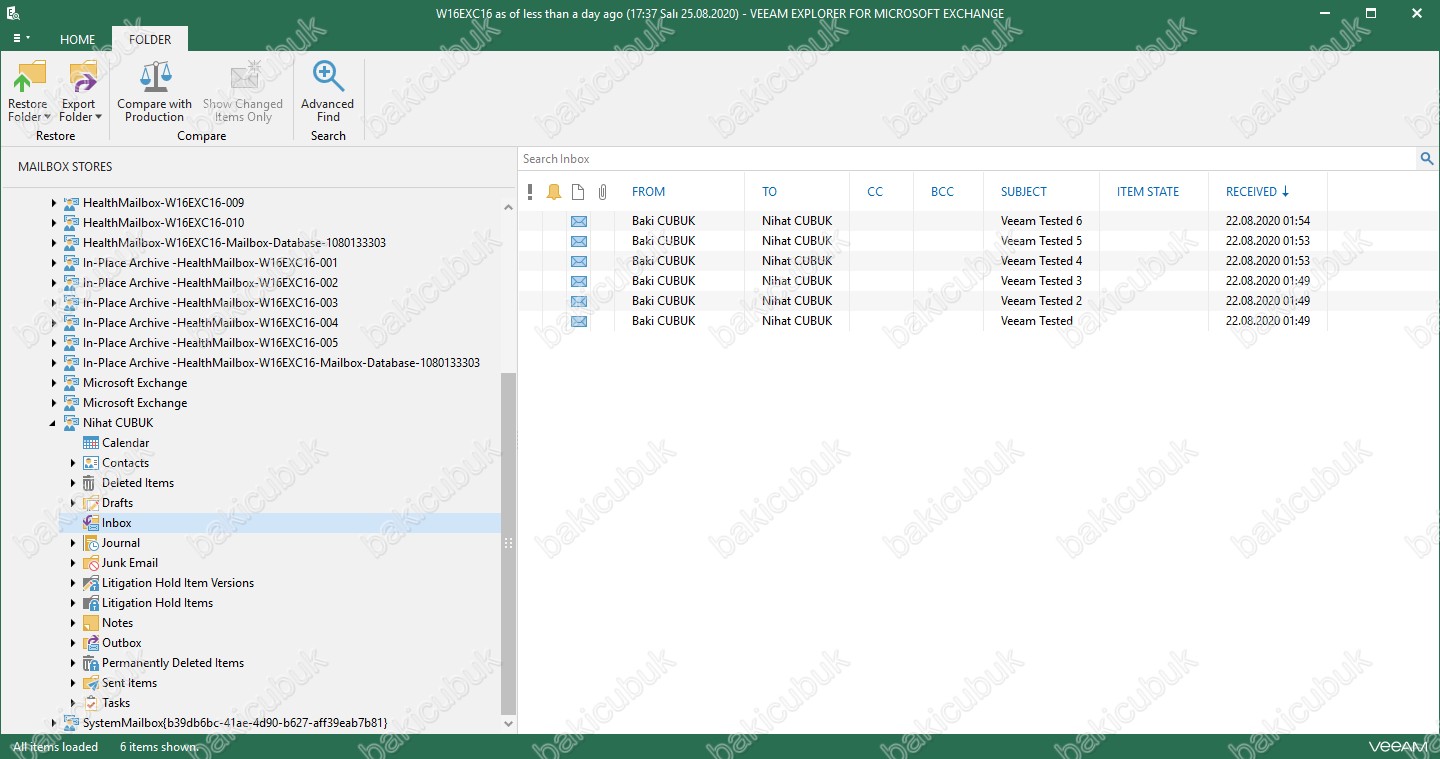Switch to the FOLDER tab

pos(150,39)
